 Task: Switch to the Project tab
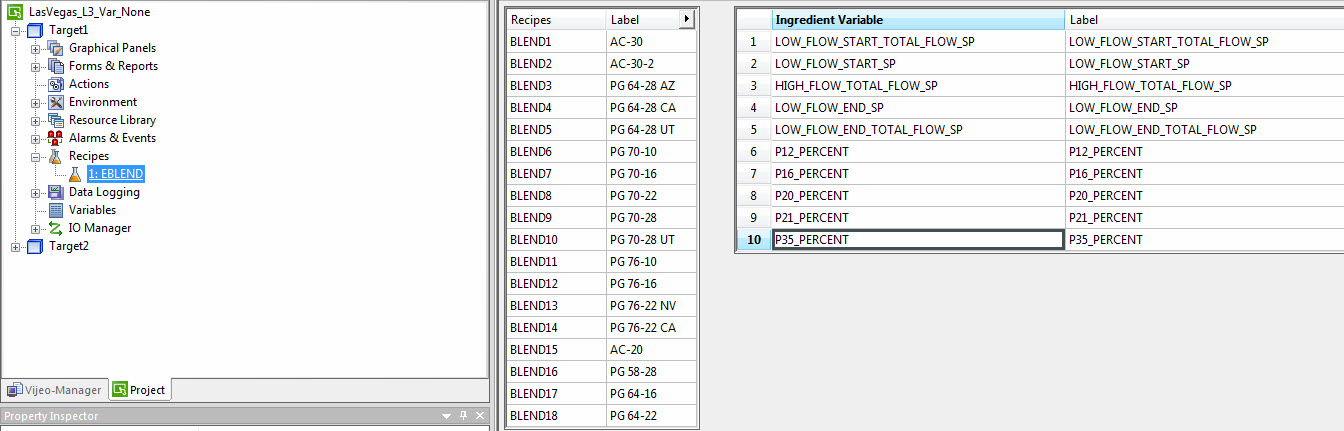139,390
